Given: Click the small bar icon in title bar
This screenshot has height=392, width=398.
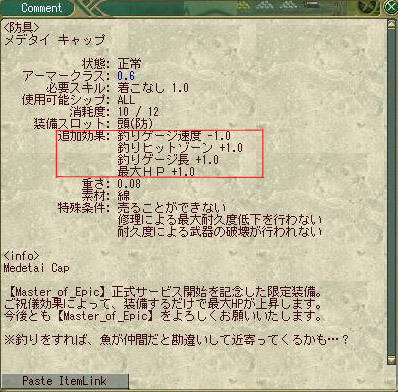Looking at the screenshot, I should tap(313, 4).
